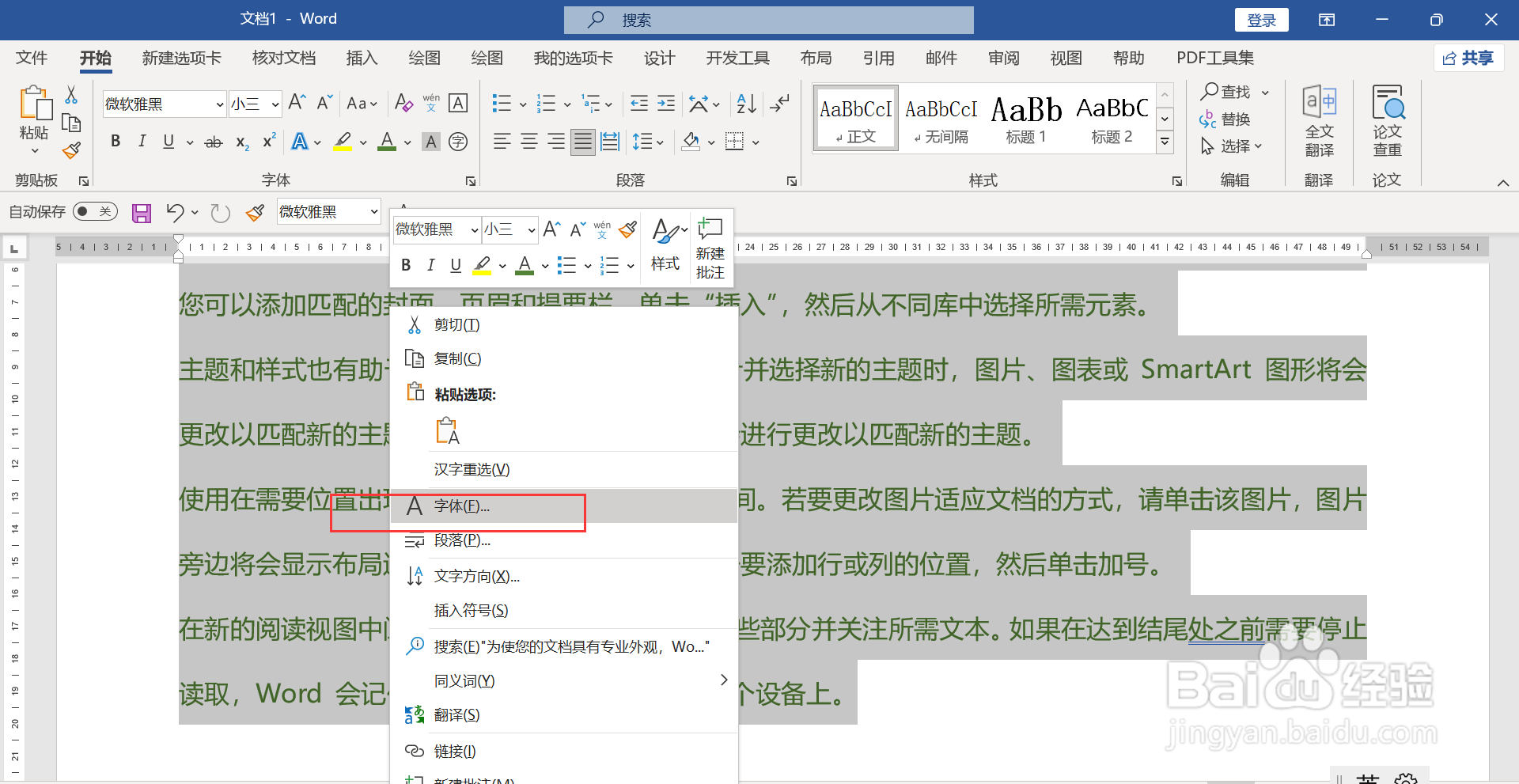
Task: Click the 全文翻译 full translation icon
Action: click(1320, 121)
